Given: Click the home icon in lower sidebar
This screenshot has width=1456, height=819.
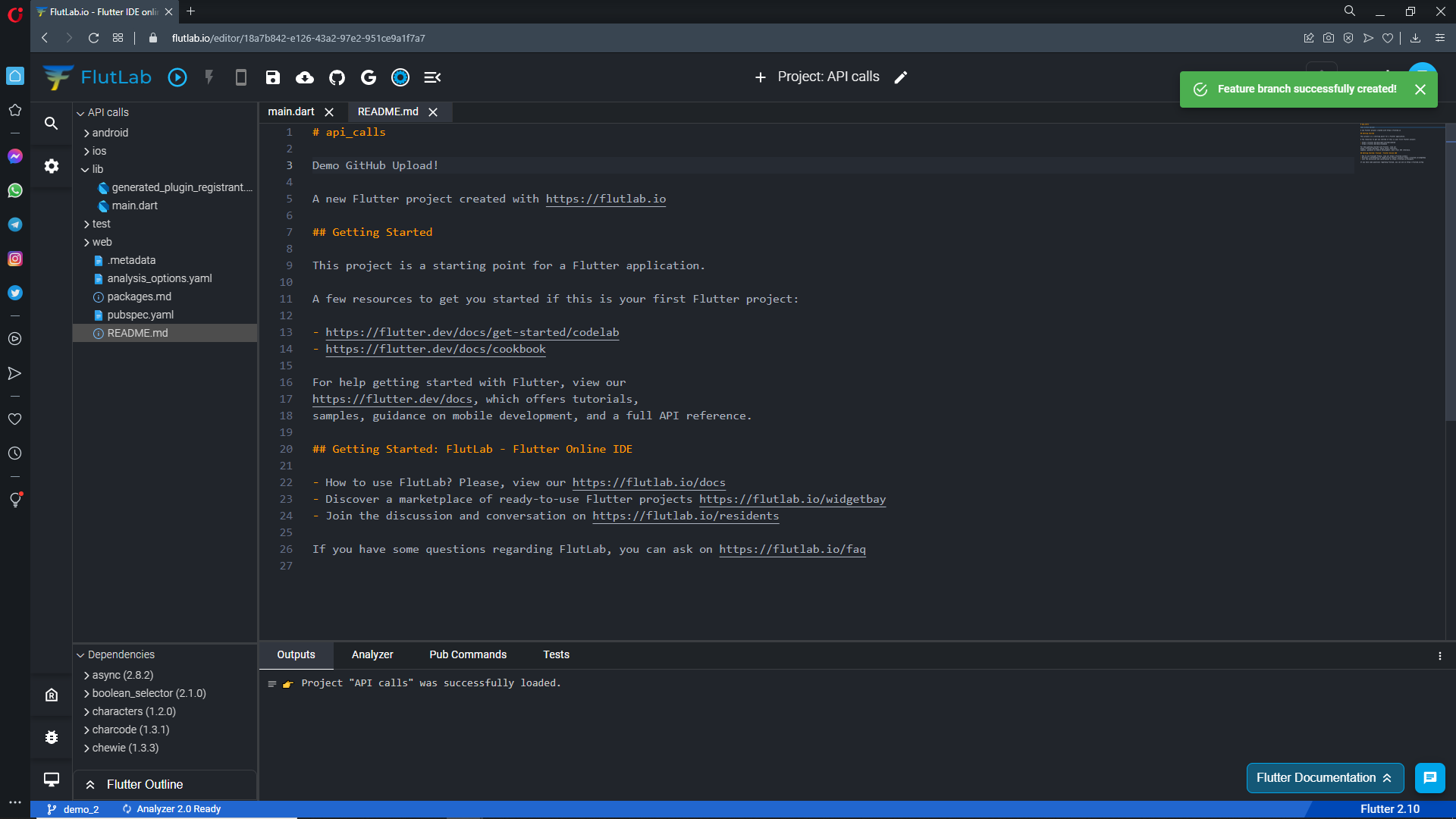Looking at the screenshot, I should coord(52,695).
